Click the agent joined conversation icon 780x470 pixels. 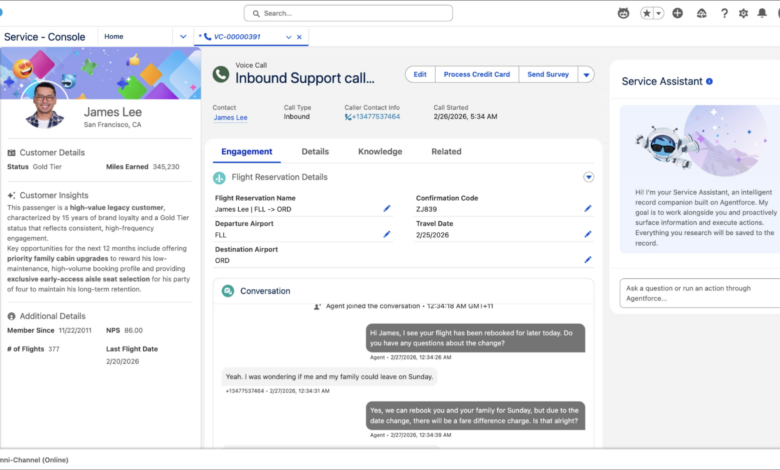pos(317,307)
